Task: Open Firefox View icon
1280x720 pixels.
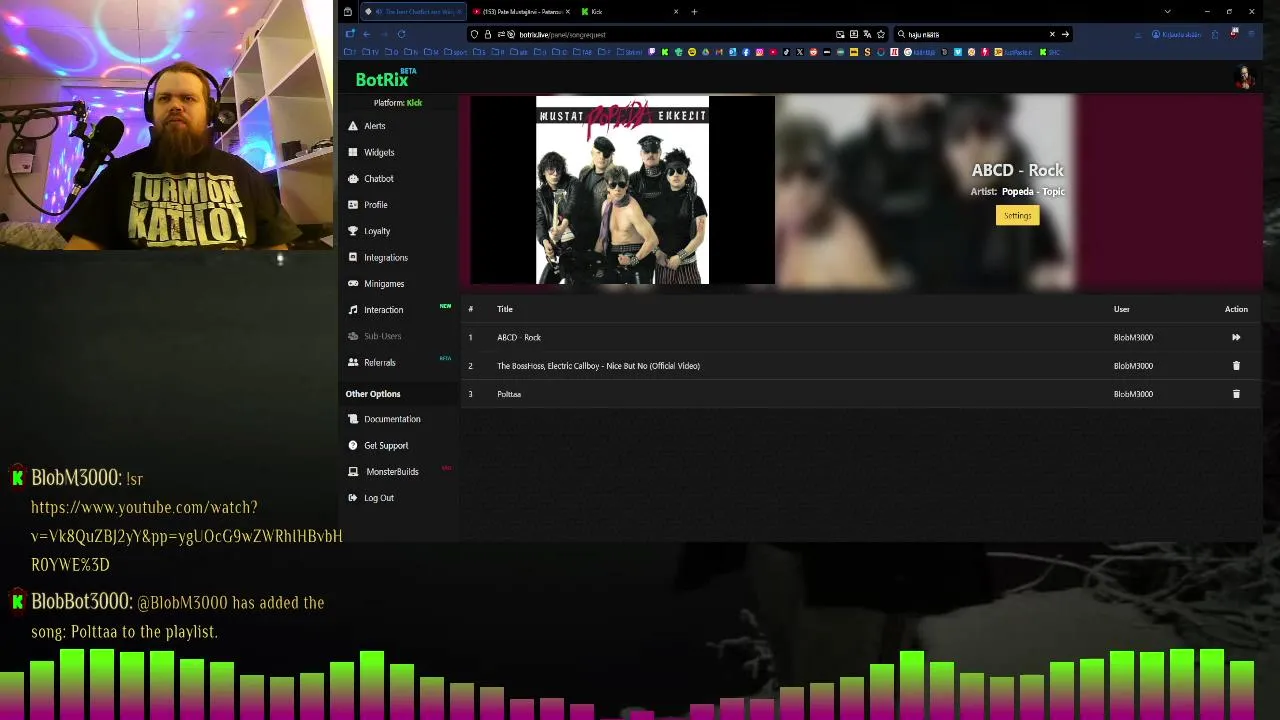Action: (347, 12)
